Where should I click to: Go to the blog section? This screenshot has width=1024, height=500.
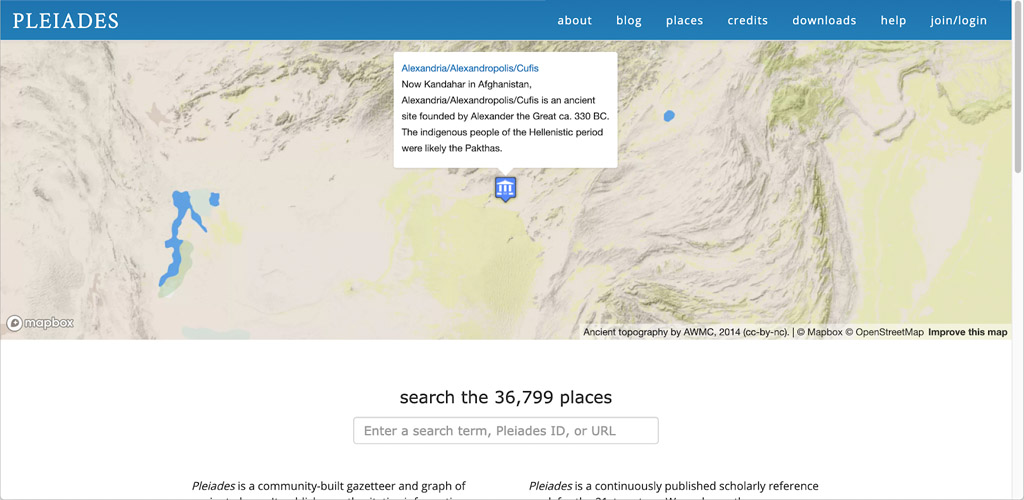click(629, 20)
